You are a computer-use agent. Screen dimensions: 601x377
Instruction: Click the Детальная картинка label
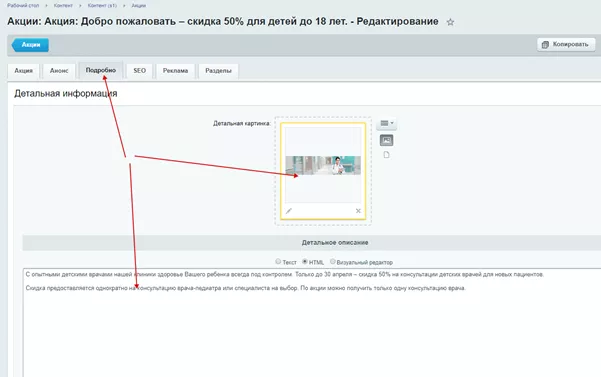pyautogui.click(x=242, y=123)
